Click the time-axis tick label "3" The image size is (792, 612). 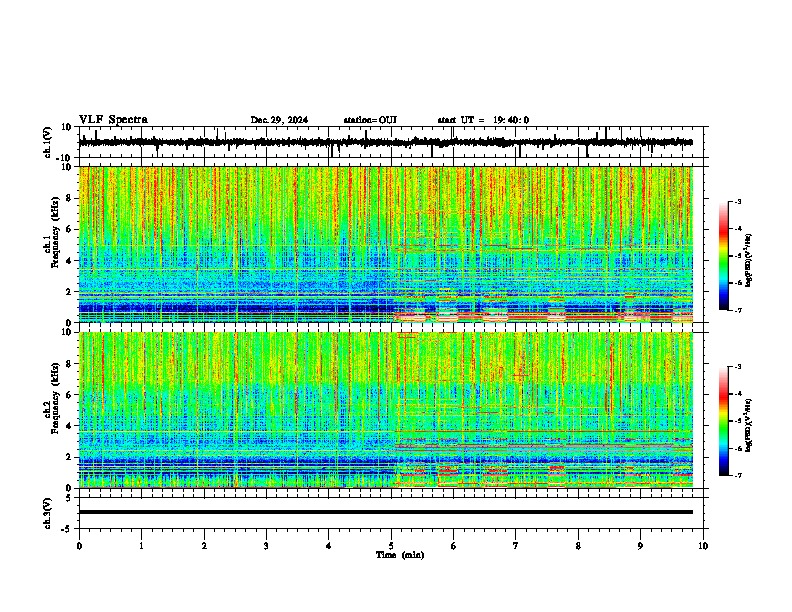pos(266,546)
